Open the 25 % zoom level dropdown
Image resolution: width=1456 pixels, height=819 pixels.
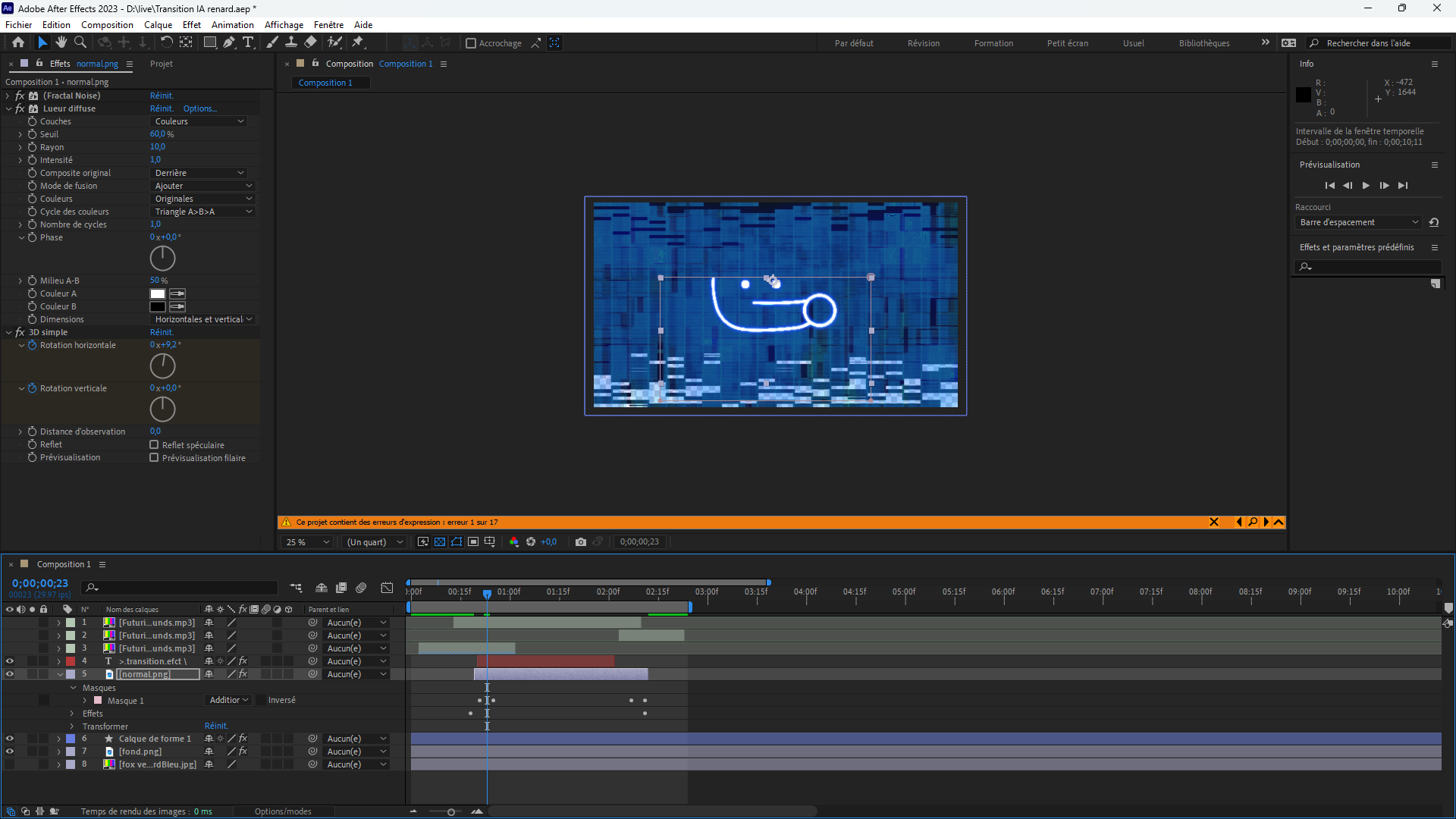(x=308, y=542)
